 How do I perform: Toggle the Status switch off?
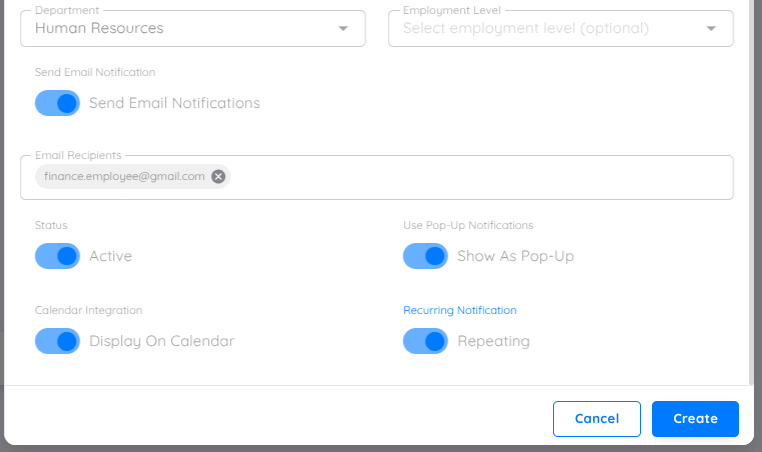[57, 256]
